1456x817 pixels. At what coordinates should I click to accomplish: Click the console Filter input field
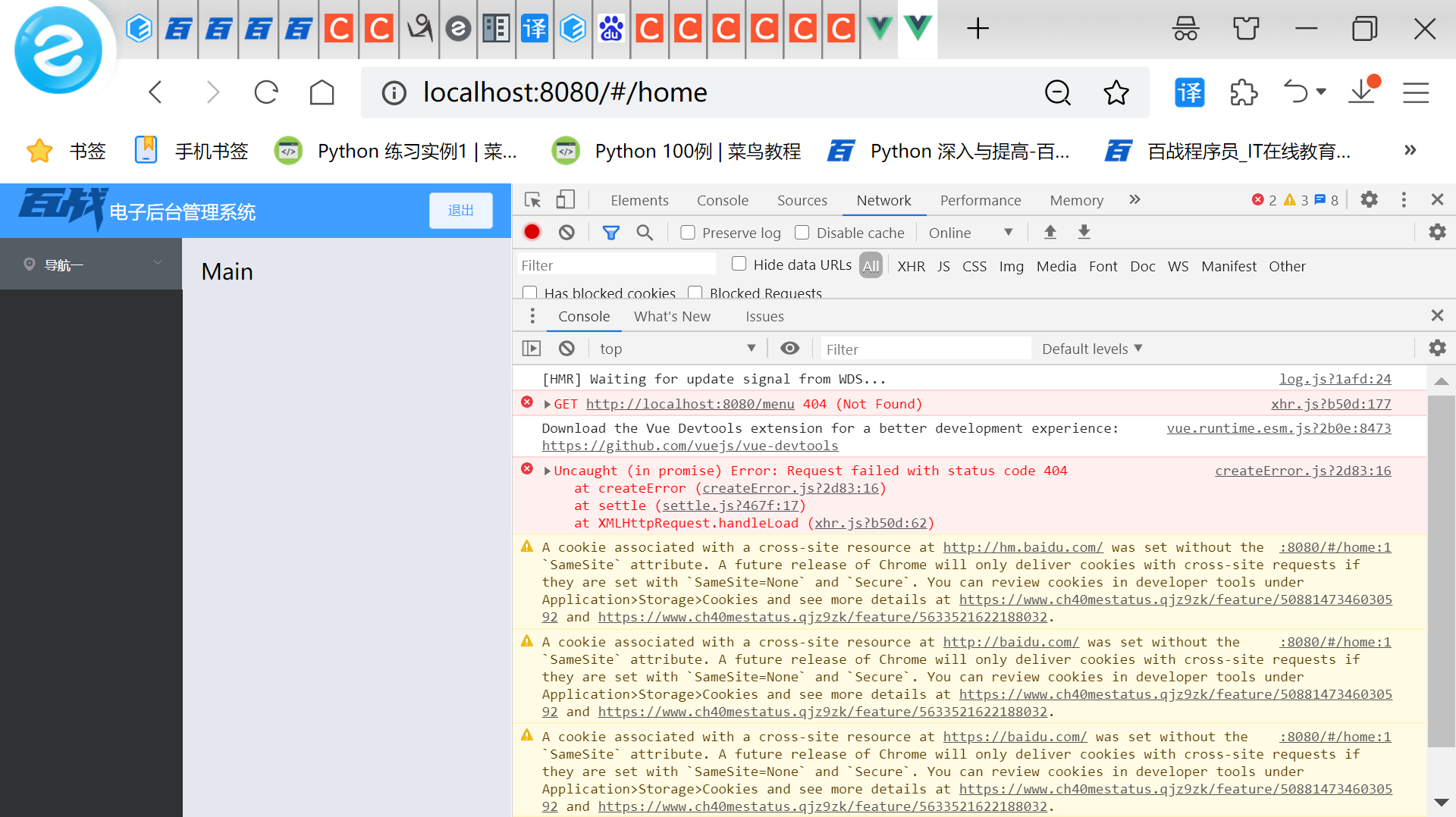925,349
